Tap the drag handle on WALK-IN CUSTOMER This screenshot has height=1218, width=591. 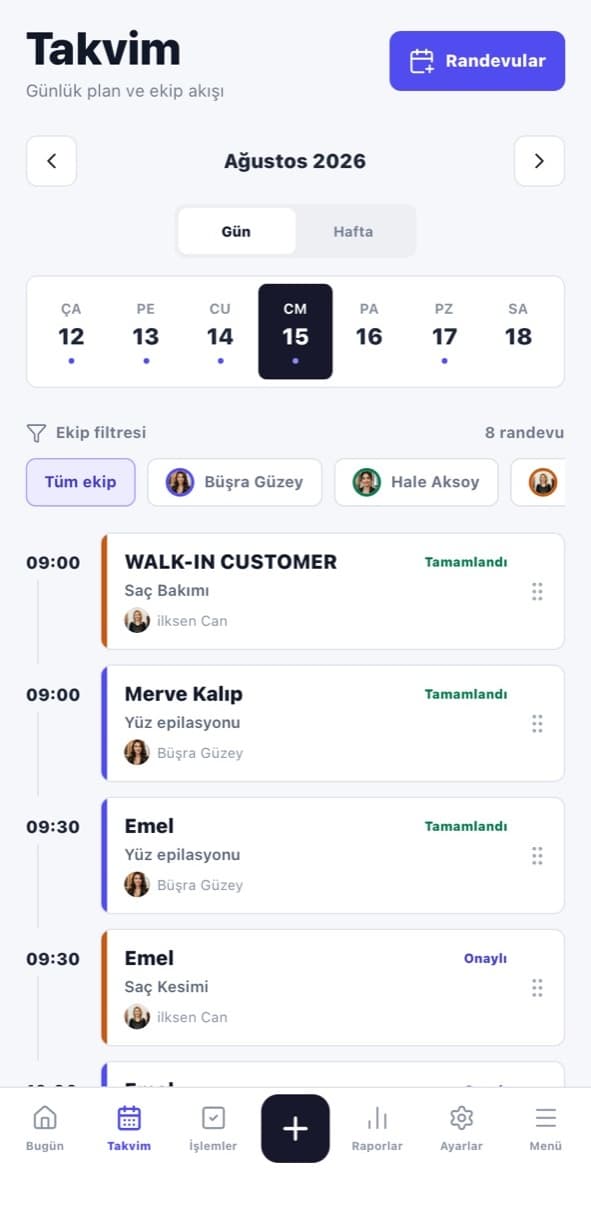coord(537,591)
